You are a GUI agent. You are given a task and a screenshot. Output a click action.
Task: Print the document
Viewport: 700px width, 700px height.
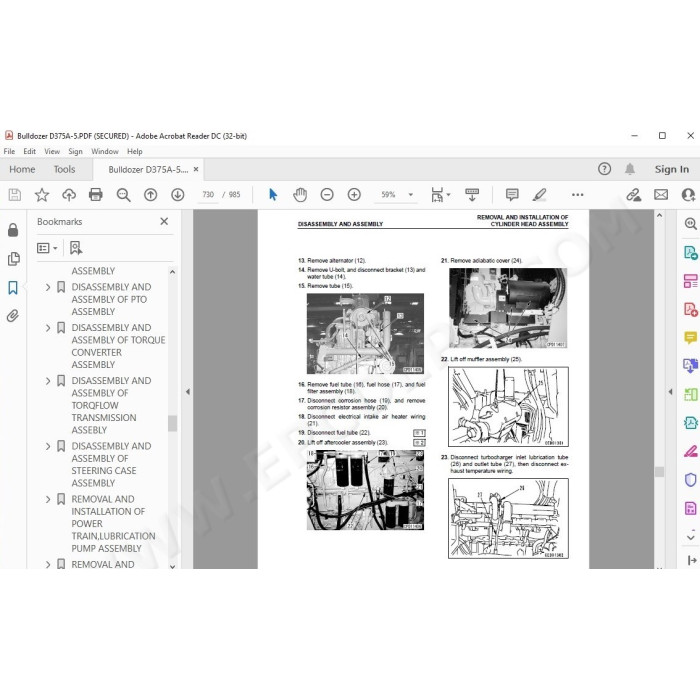pyautogui.click(x=96, y=195)
